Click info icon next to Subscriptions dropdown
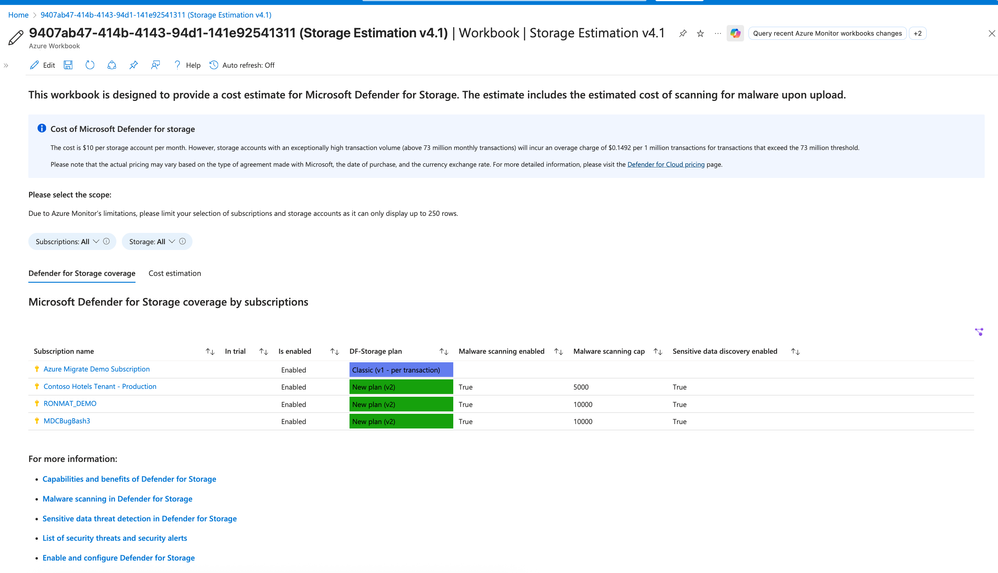Image resolution: width=998 pixels, height=573 pixels. tap(106, 241)
